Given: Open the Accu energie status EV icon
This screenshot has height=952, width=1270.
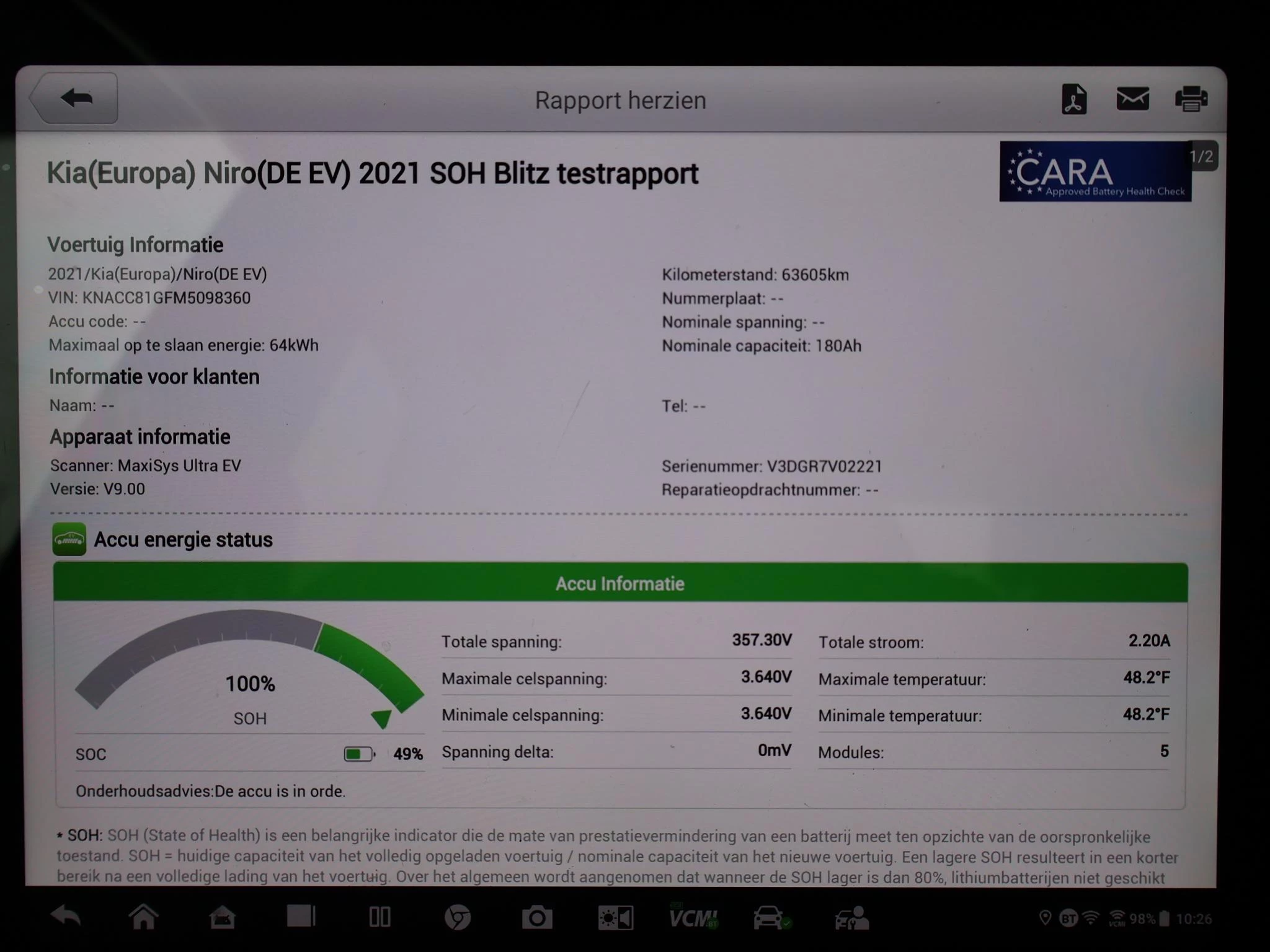Looking at the screenshot, I should (69, 540).
